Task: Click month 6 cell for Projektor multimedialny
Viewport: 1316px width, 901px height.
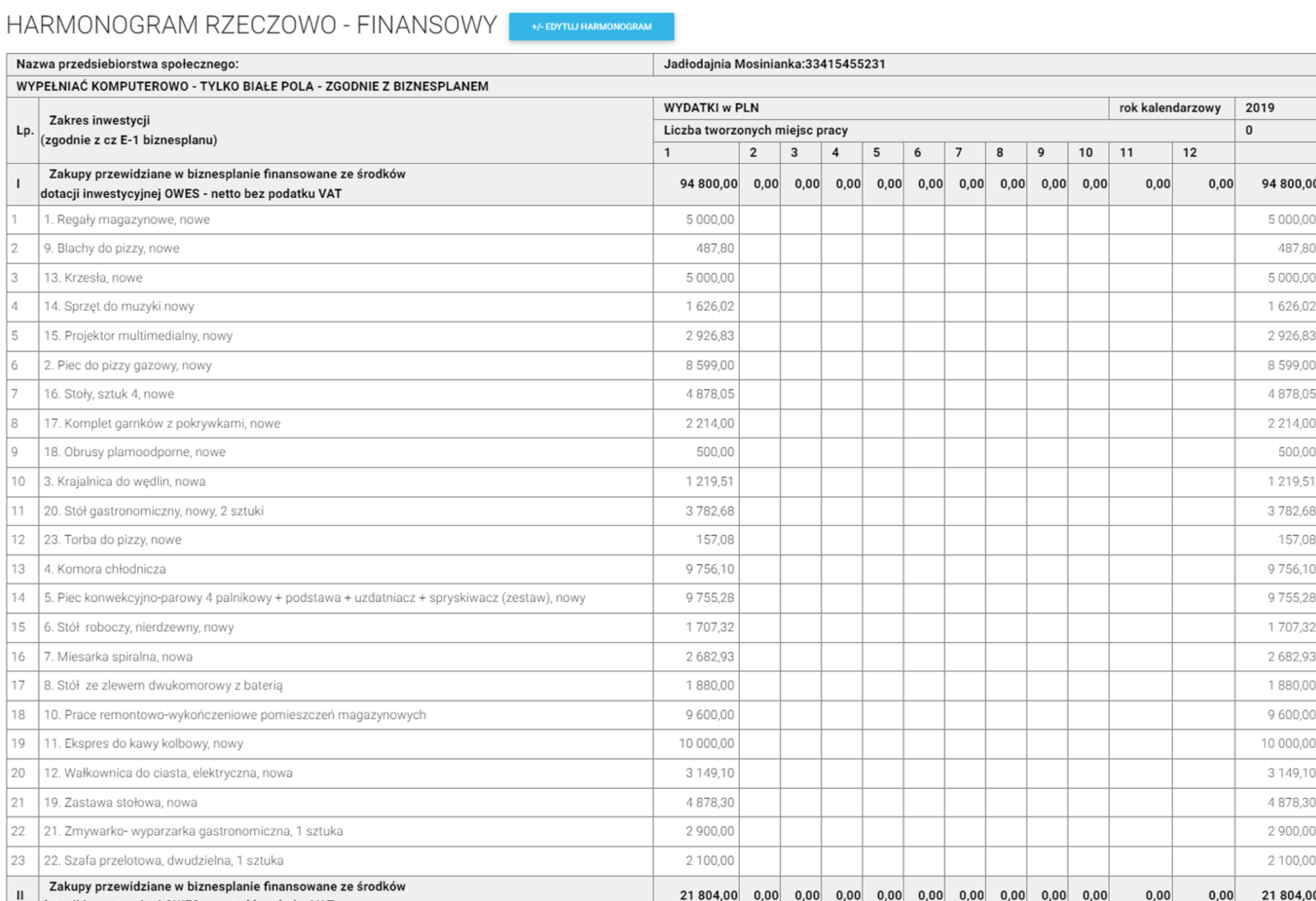Action: (x=924, y=336)
